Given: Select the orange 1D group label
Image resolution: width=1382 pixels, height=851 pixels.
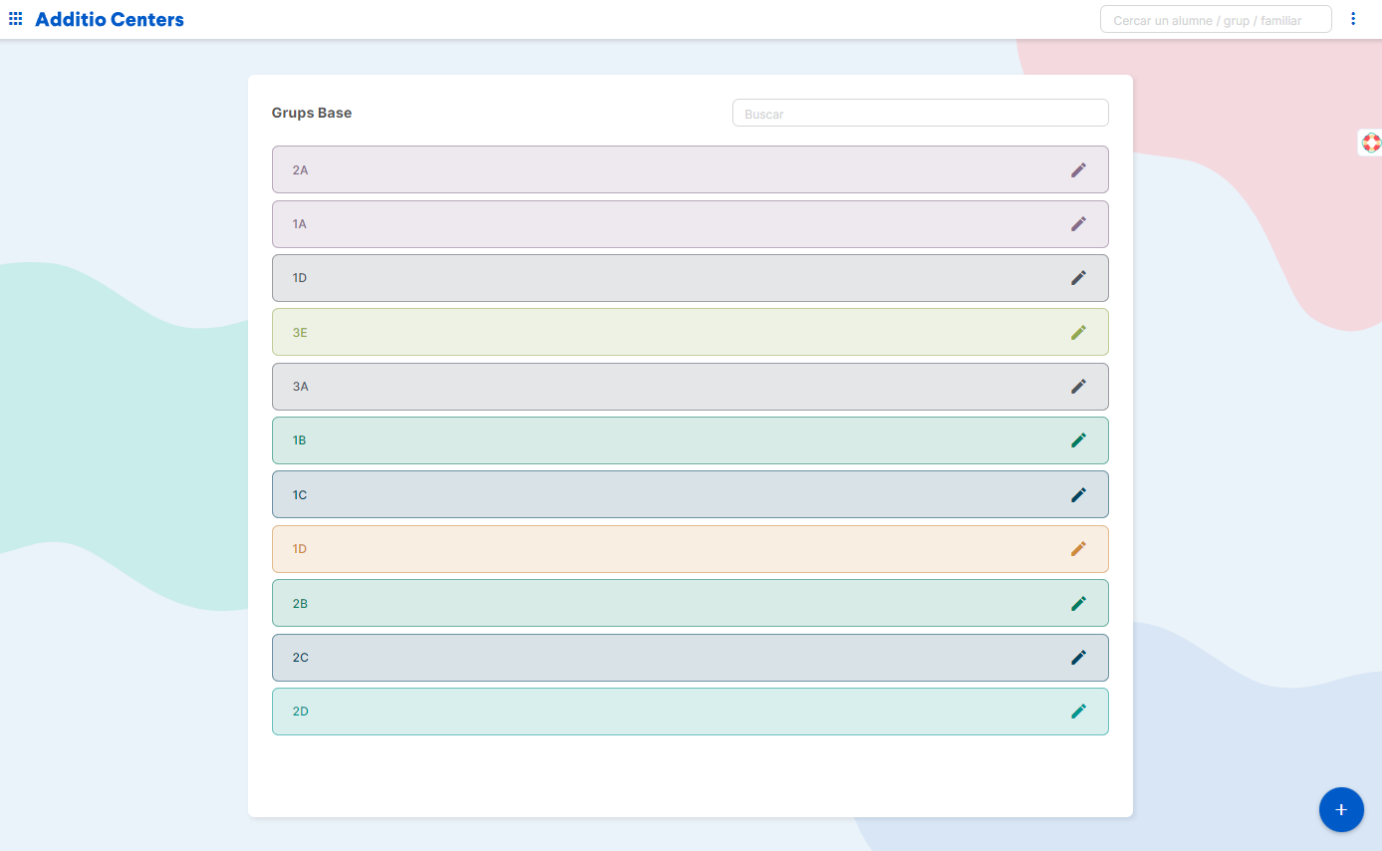Looking at the screenshot, I should (299, 549).
